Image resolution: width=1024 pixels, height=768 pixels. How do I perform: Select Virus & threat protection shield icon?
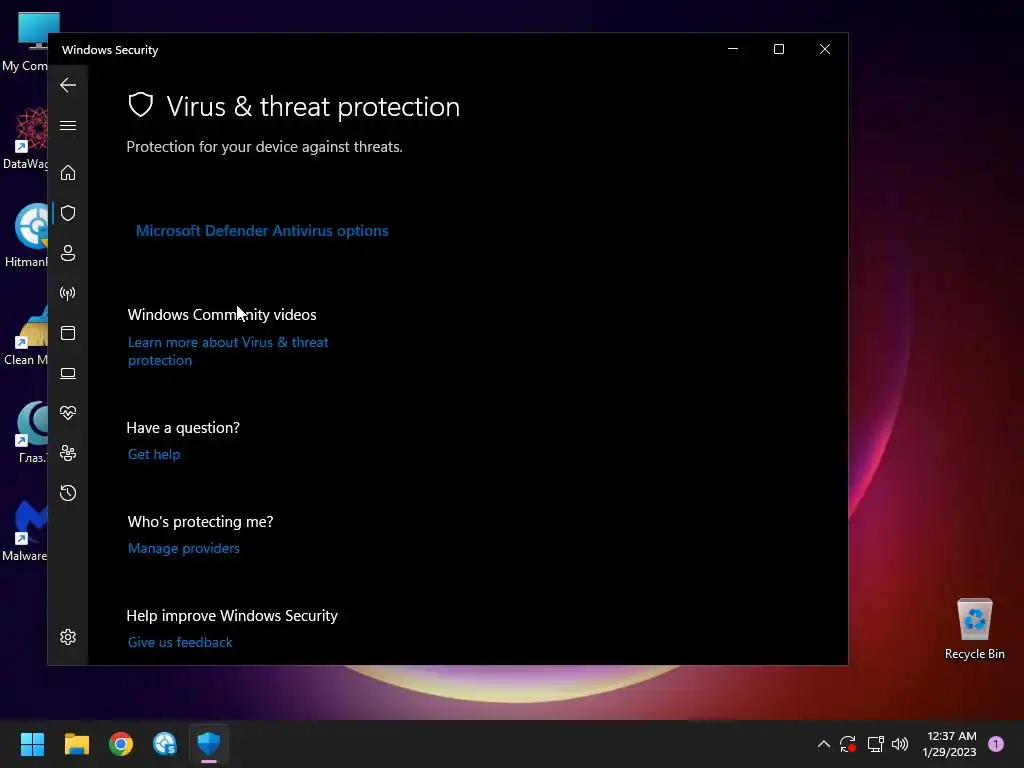click(x=68, y=213)
